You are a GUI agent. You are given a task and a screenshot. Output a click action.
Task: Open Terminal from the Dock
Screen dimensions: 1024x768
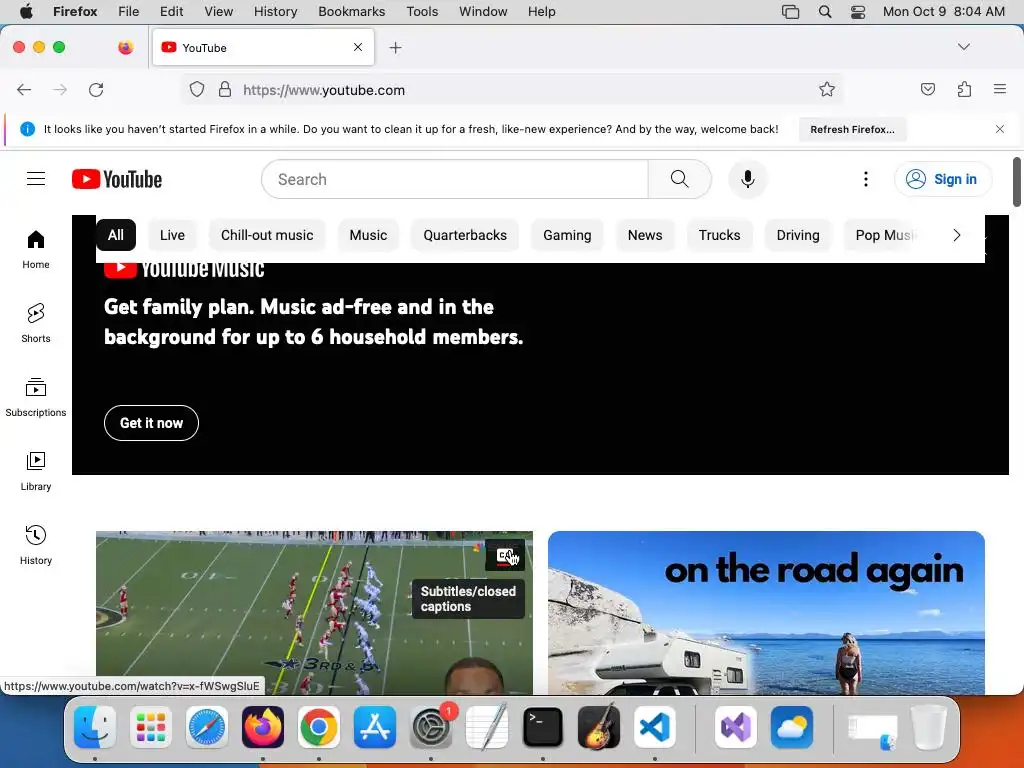click(x=543, y=727)
